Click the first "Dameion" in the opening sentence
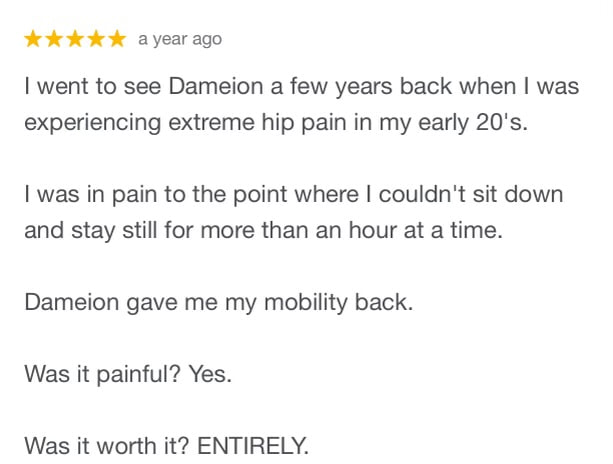The height and width of the screenshot is (464, 613). pyautogui.click(x=216, y=86)
